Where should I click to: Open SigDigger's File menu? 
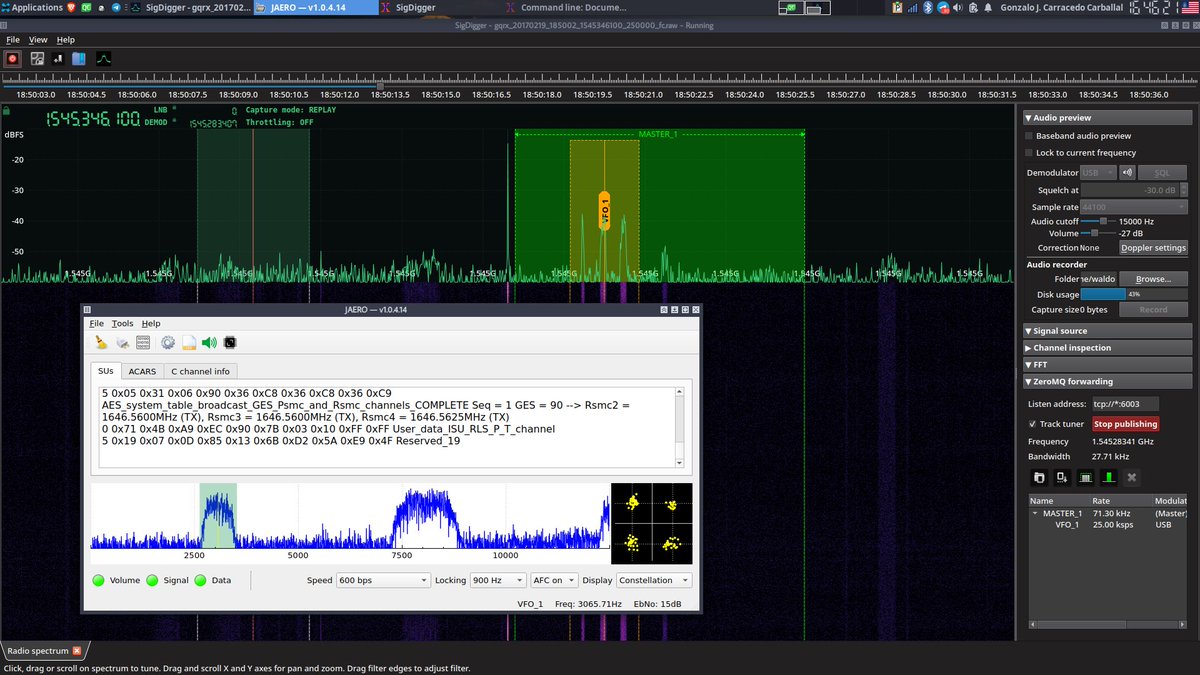pos(13,40)
